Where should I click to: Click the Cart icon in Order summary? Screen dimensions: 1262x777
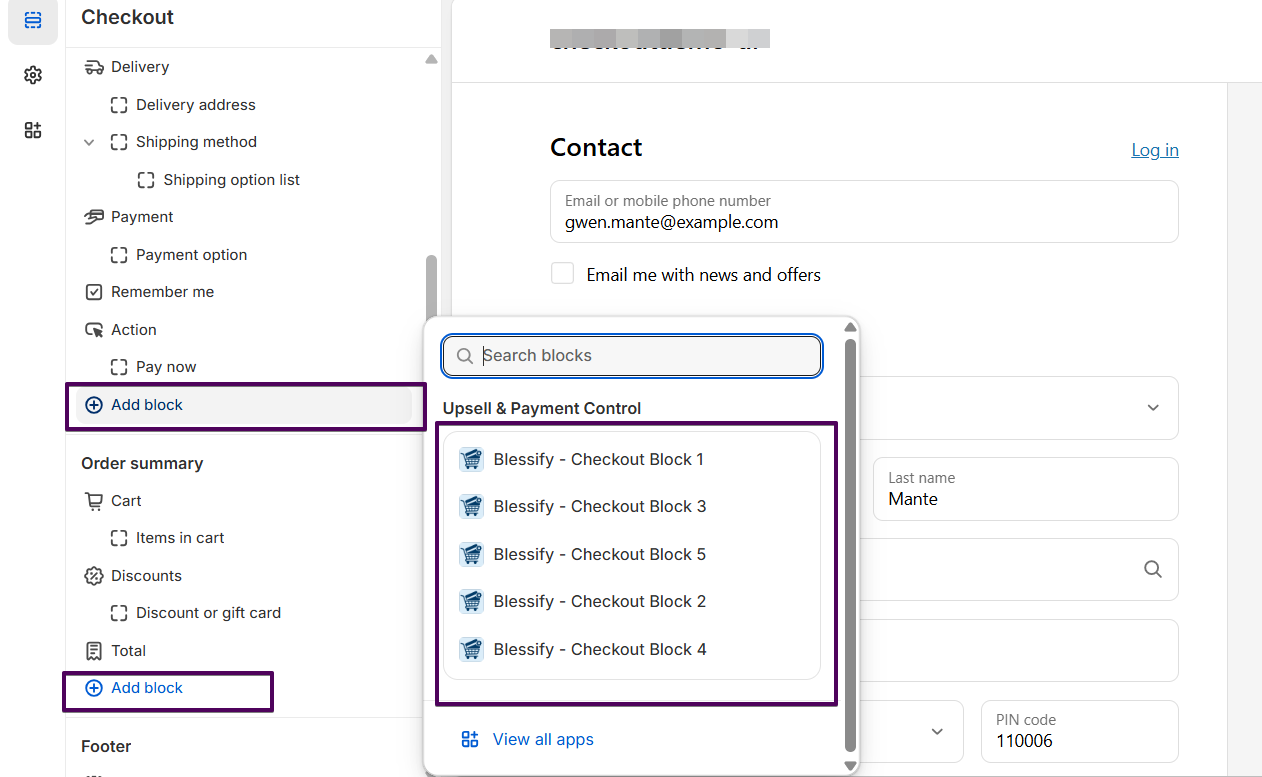coord(94,501)
